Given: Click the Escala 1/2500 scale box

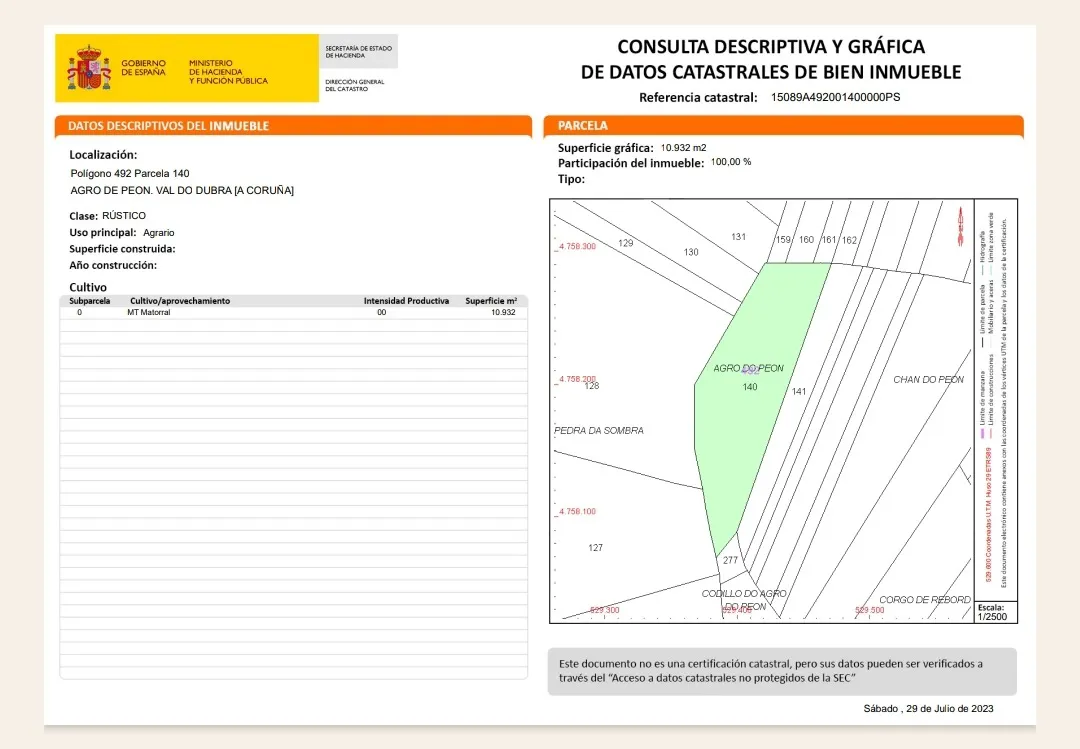Looking at the screenshot, I should tap(996, 612).
